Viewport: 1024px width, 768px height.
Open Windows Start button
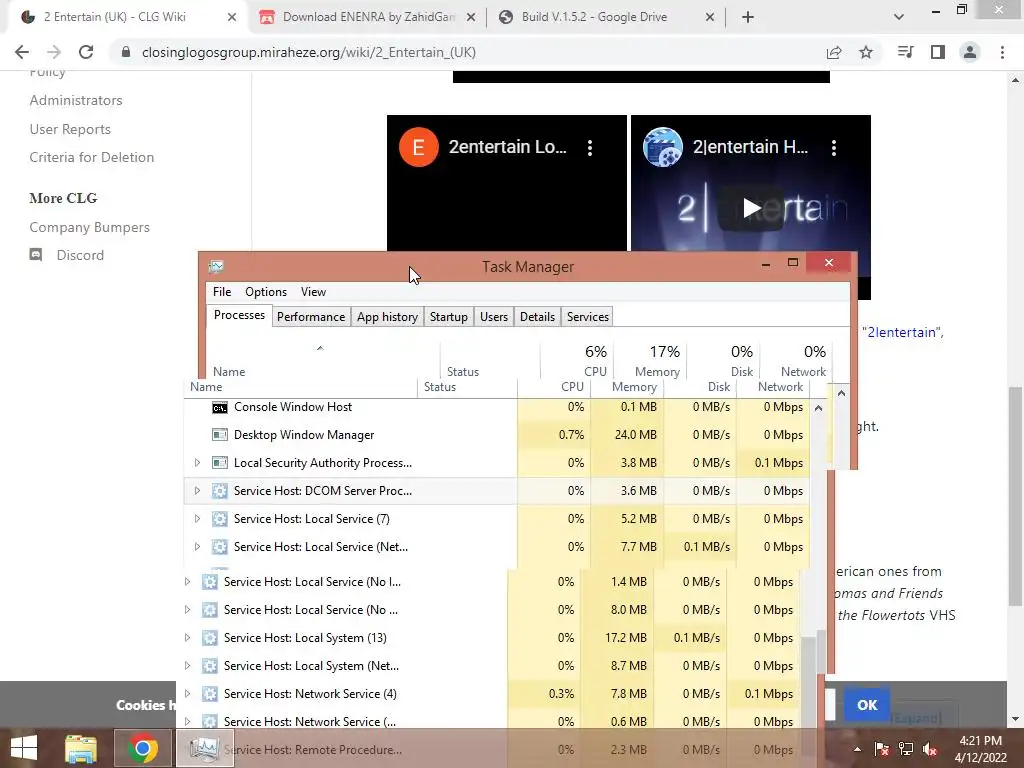point(24,748)
